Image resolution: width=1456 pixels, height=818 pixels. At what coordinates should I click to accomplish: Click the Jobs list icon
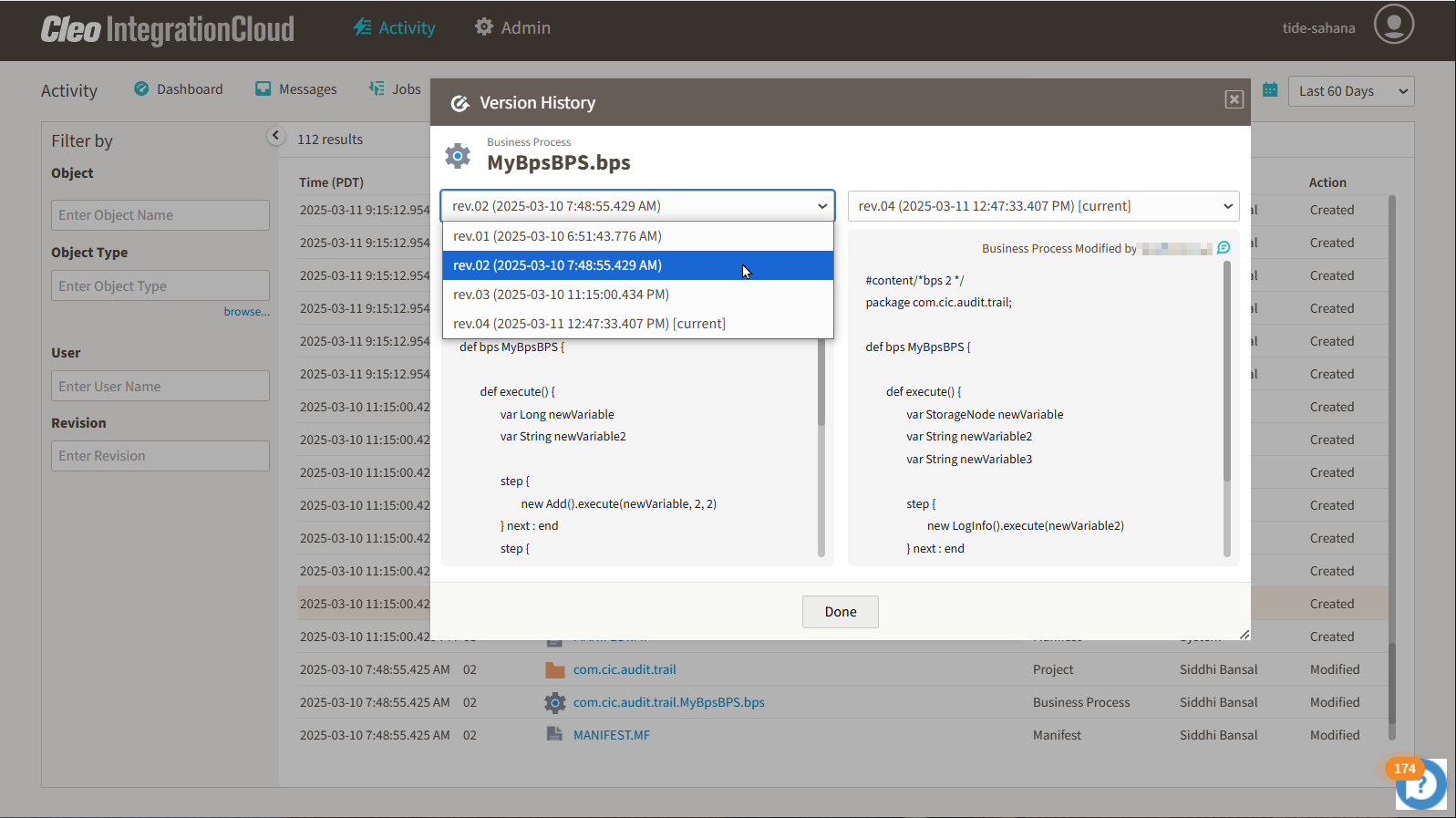pyautogui.click(x=377, y=88)
